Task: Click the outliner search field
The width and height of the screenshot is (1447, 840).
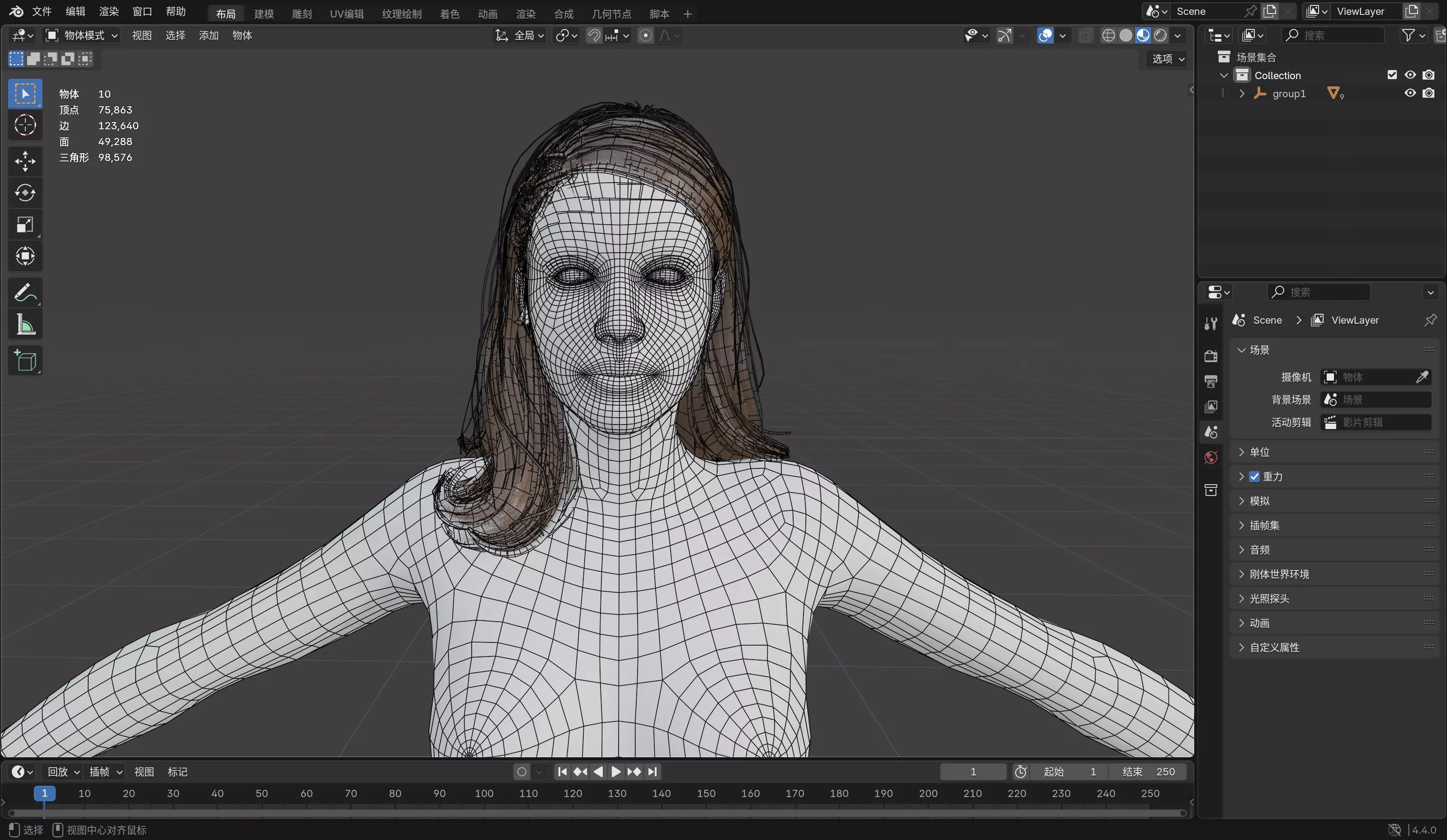Action: coord(1334,36)
